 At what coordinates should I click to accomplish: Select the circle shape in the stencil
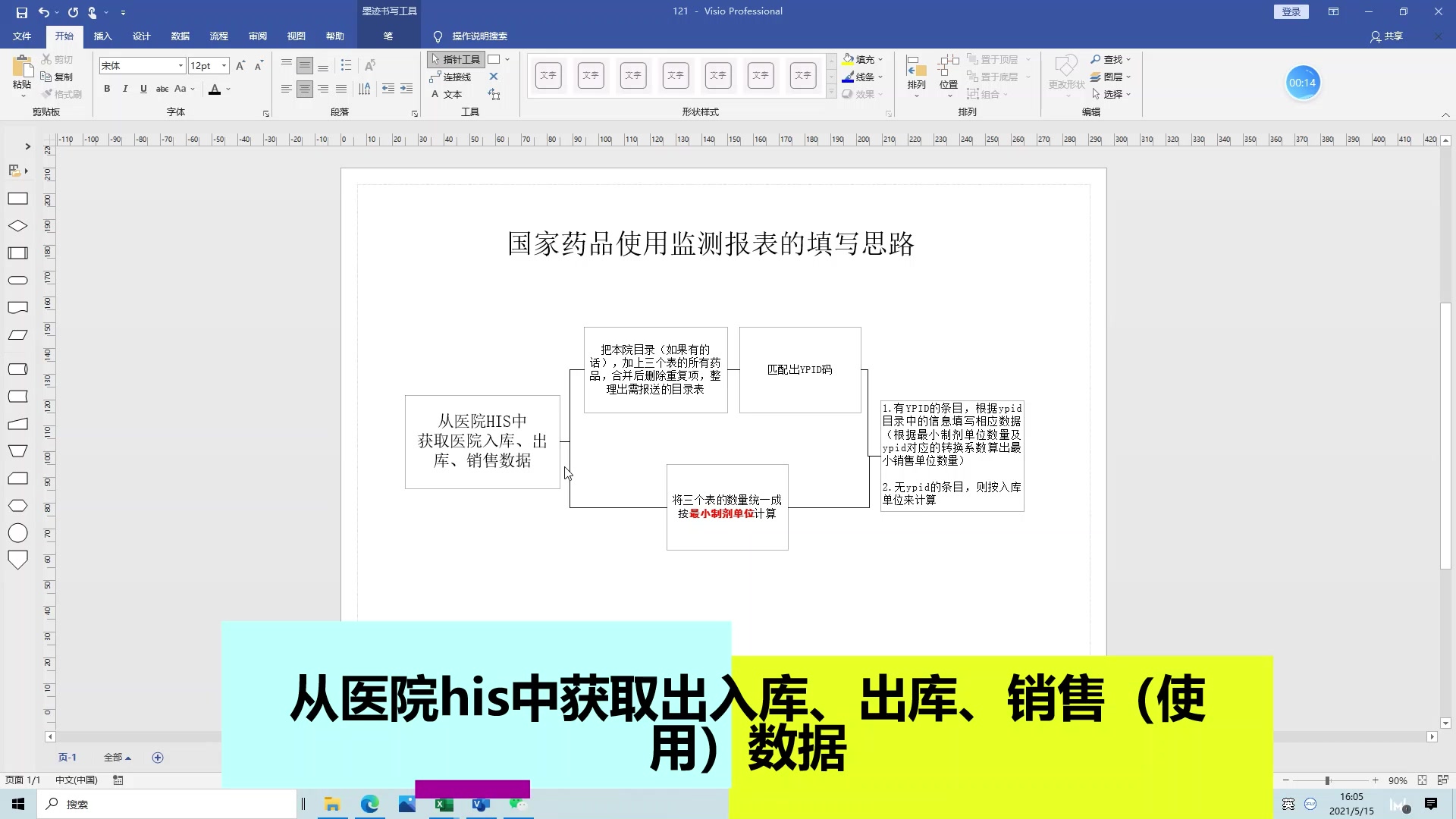tap(17, 533)
